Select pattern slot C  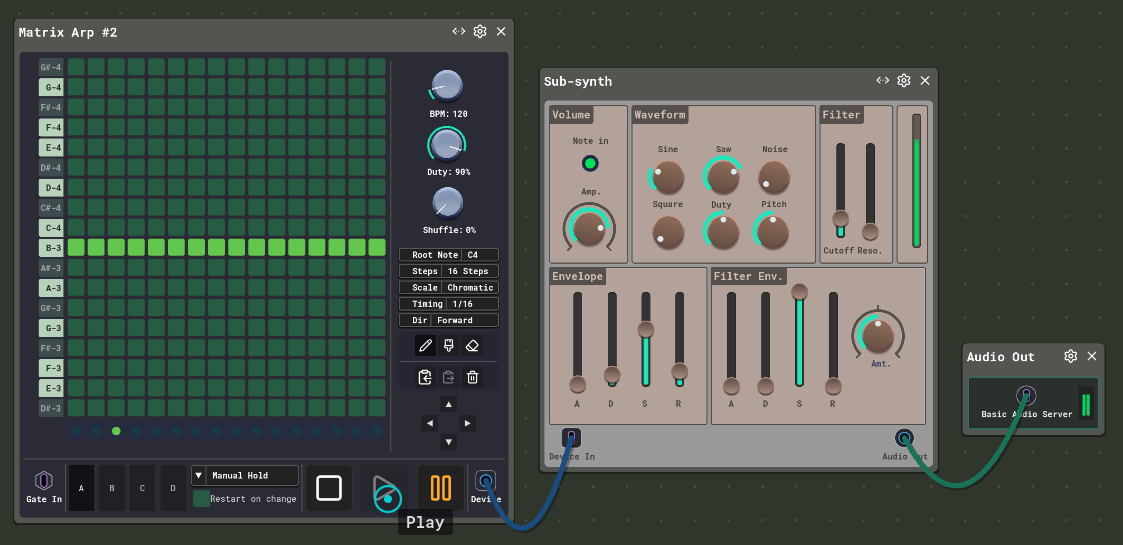point(143,488)
